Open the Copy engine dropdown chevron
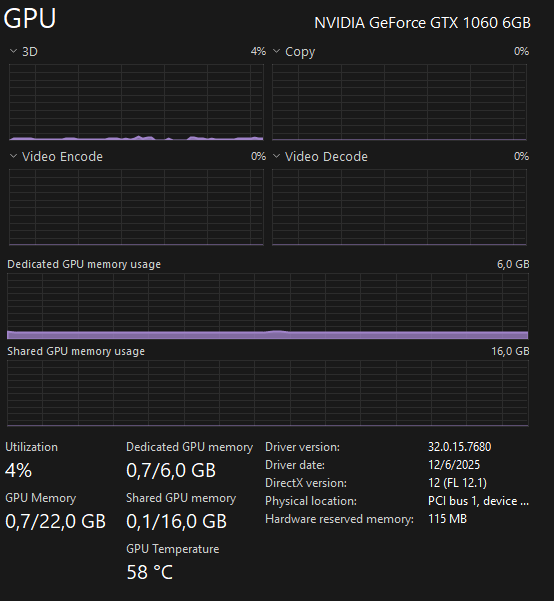 (276, 51)
